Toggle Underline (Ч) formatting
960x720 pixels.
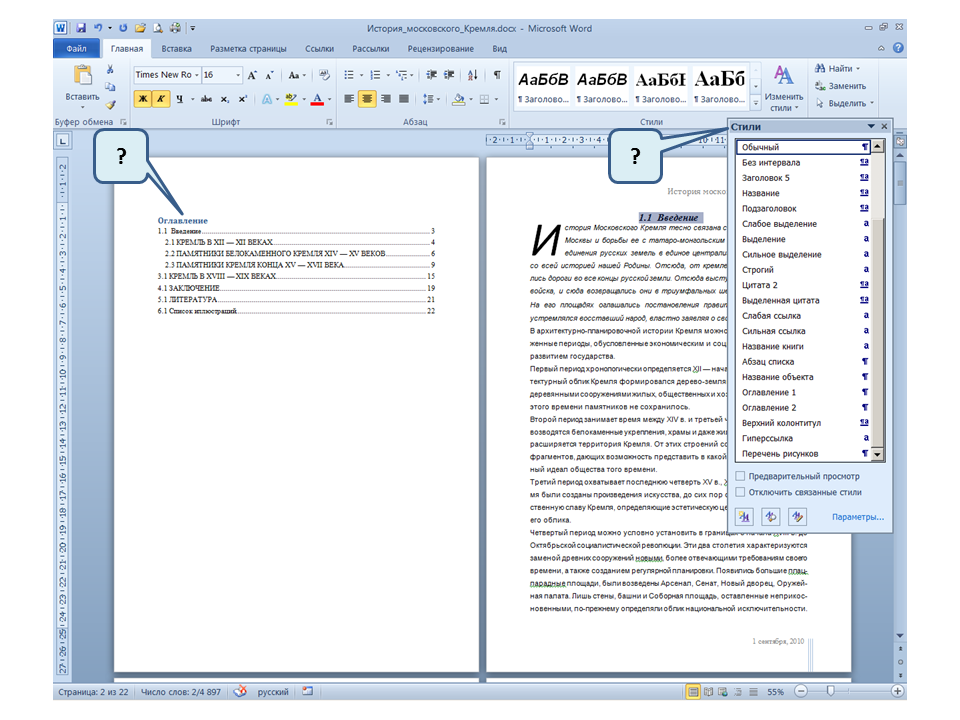[x=179, y=99]
